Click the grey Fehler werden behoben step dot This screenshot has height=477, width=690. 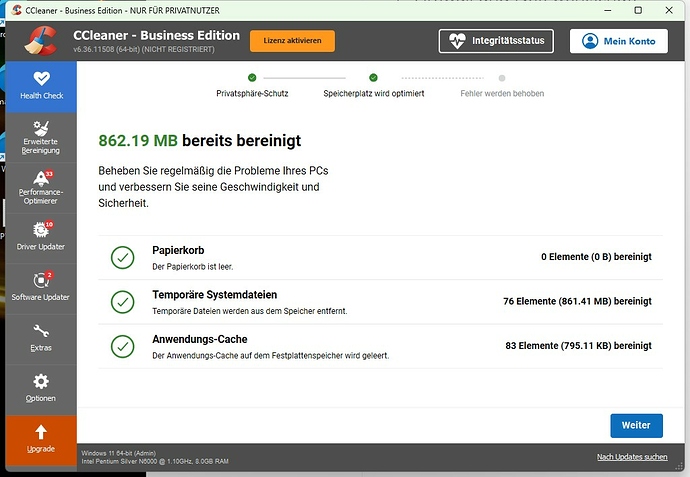click(x=502, y=78)
